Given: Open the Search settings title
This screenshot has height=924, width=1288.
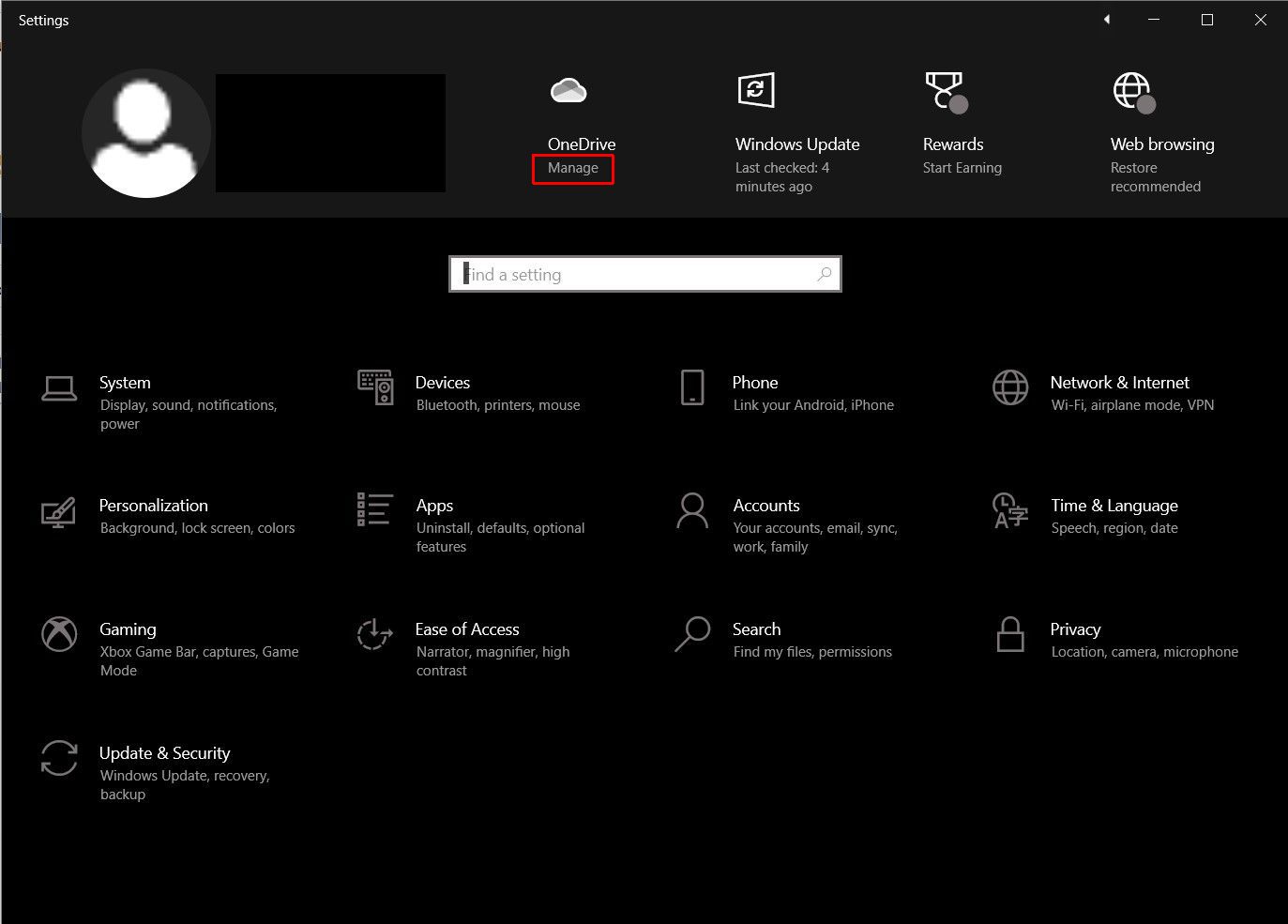Looking at the screenshot, I should tap(756, 629).
